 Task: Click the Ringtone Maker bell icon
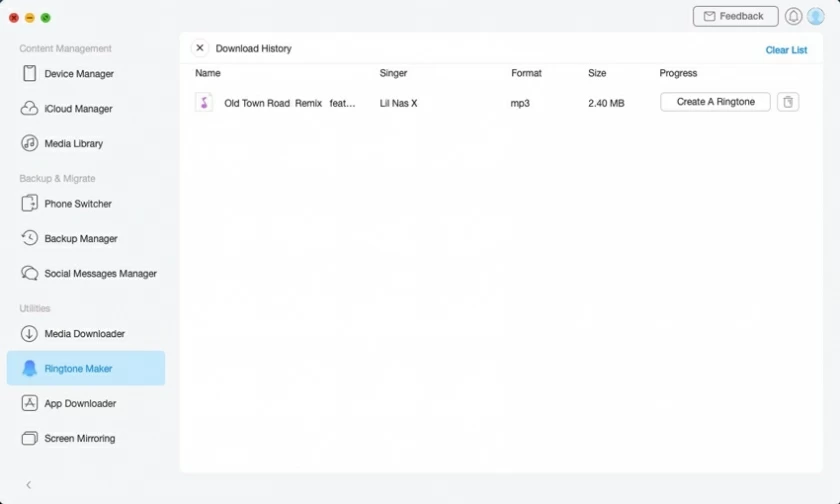[29, 369]
